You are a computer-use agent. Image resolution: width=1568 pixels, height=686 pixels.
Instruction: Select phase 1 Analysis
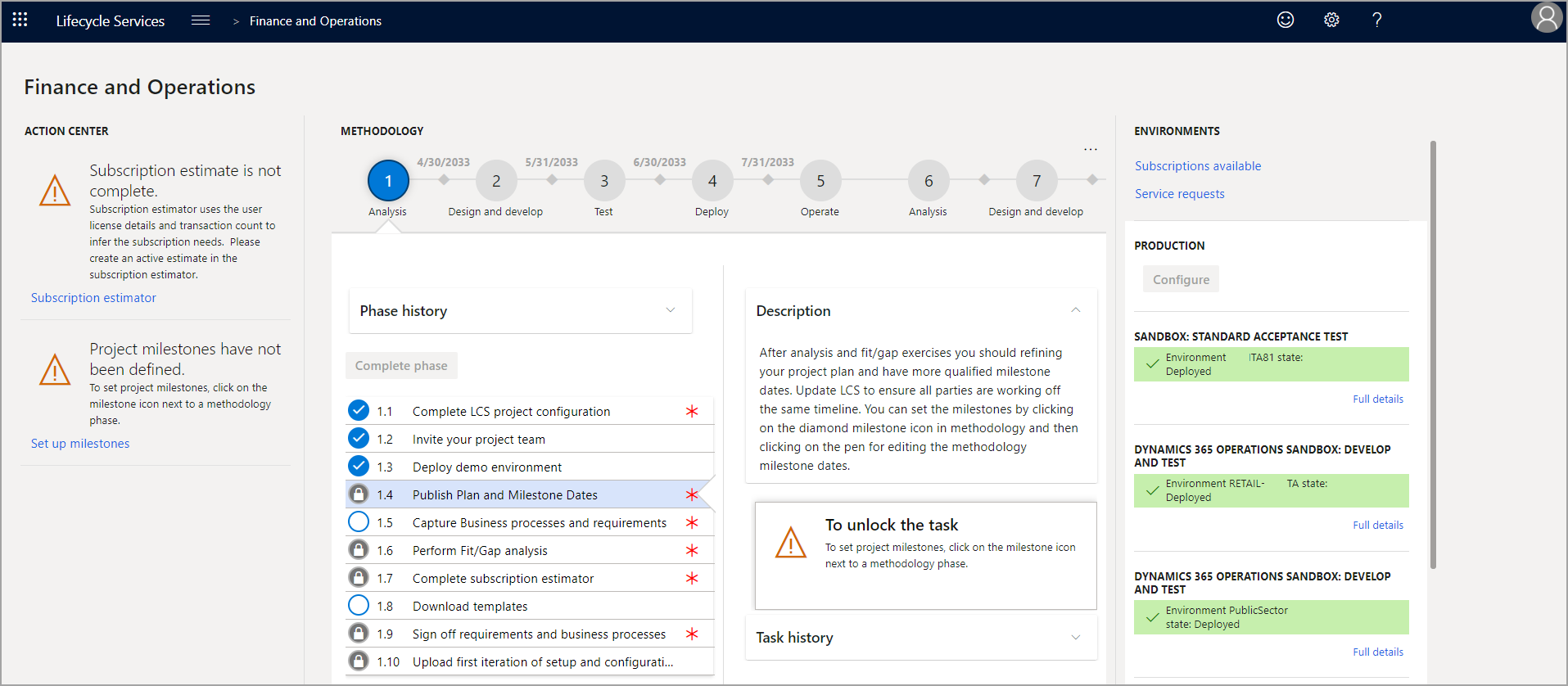click(388, 180)
